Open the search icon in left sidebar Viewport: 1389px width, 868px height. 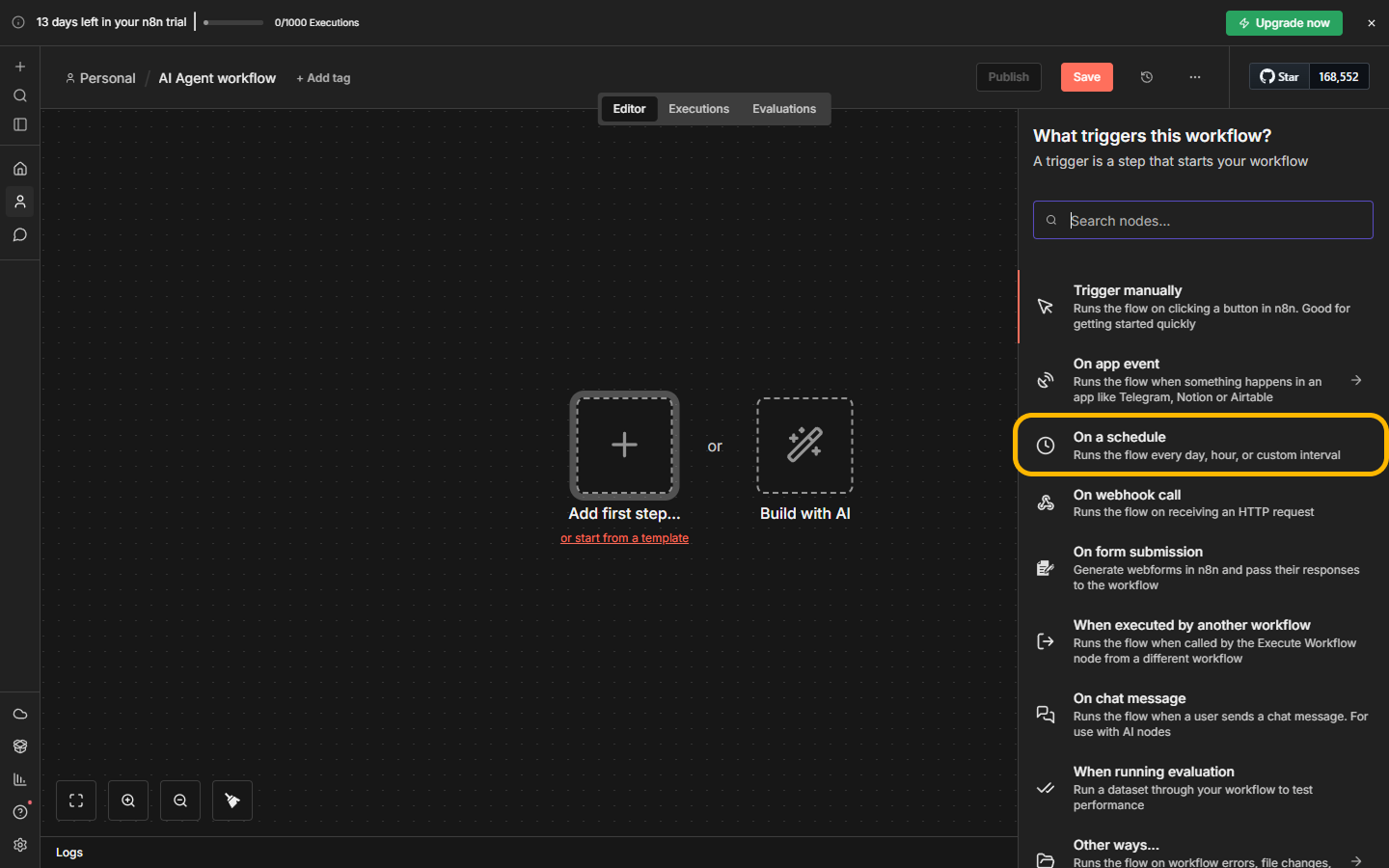tap(20, 95)
